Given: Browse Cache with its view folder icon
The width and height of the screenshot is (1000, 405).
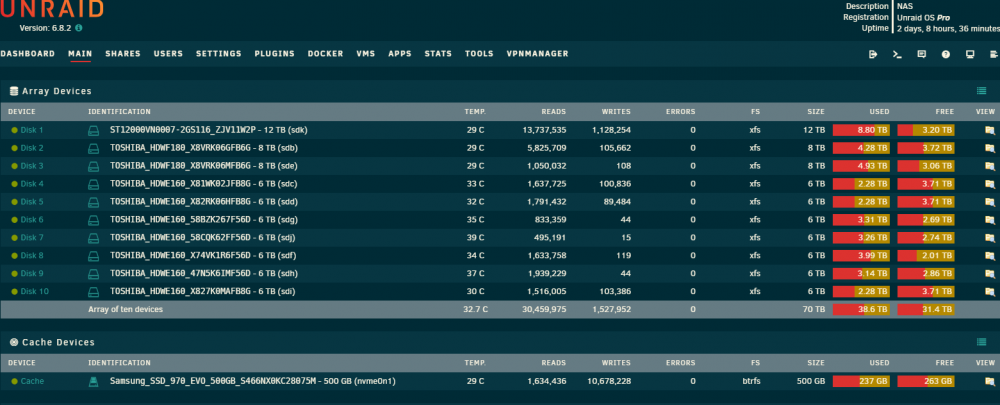Looking at the screenshot, I should 989,381.
